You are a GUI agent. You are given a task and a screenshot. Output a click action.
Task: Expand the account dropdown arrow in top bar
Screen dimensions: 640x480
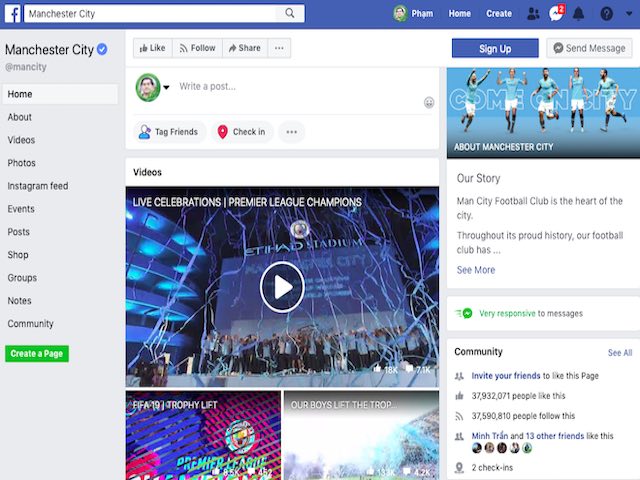(629, 13)
